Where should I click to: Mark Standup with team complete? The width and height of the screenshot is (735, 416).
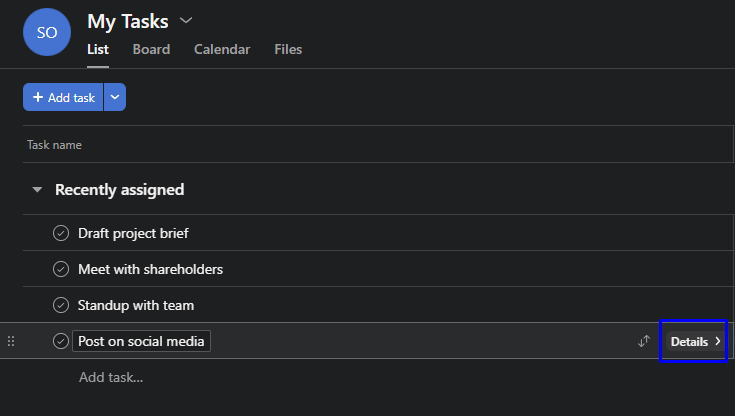pyautogui.click(x=61, y=305)
